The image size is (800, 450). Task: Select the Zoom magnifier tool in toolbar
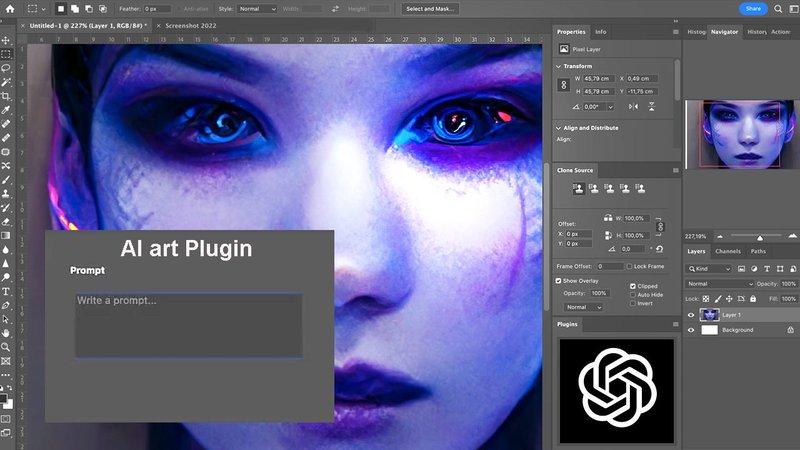coord(6,347)
